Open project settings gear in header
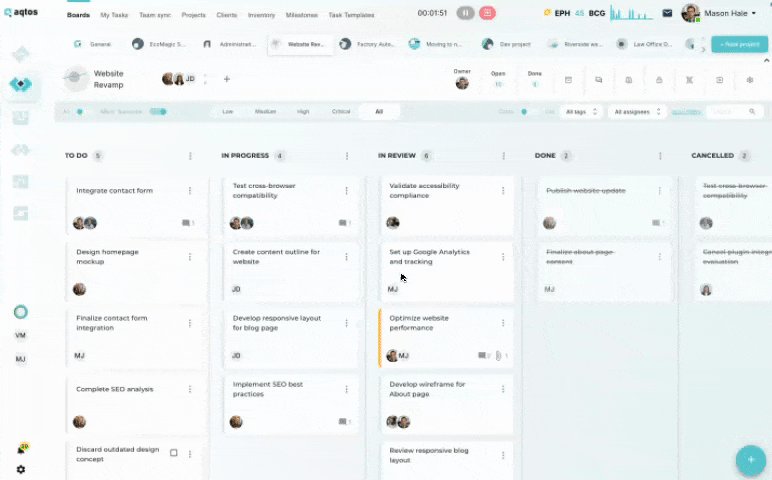Screen dimensions: 772x480 pos(749,80)
